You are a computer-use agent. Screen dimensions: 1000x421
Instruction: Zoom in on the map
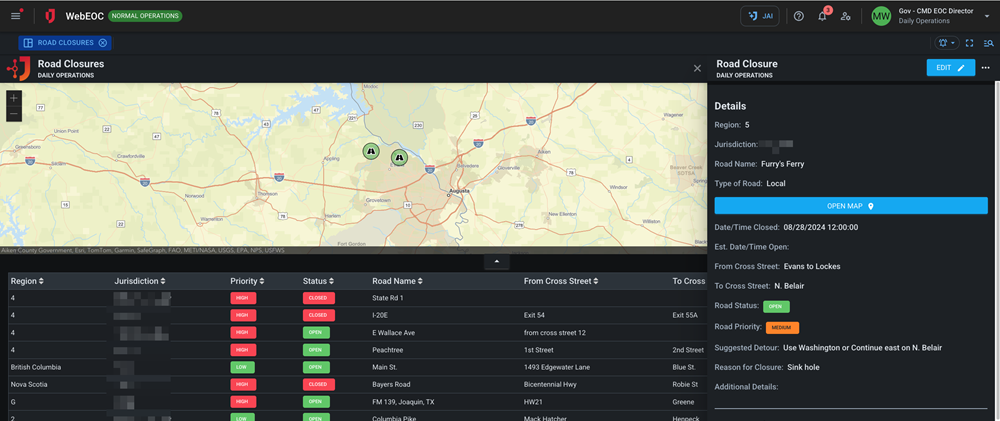point(13,98)
